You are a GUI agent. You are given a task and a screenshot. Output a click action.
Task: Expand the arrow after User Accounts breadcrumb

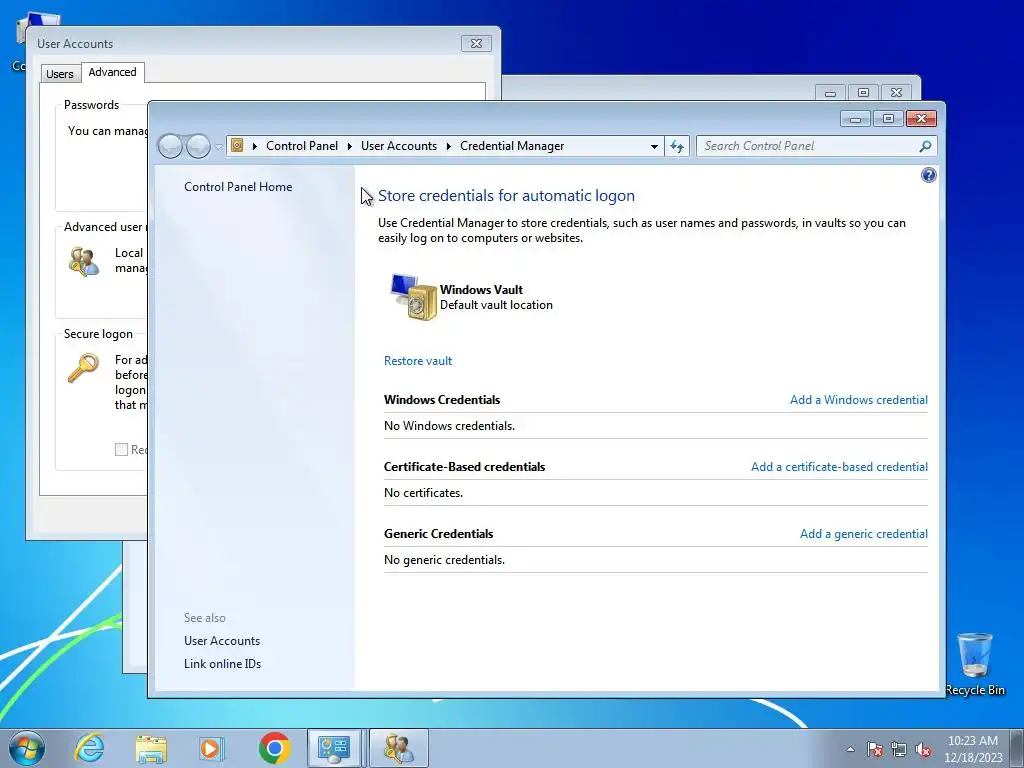[449, 146]
